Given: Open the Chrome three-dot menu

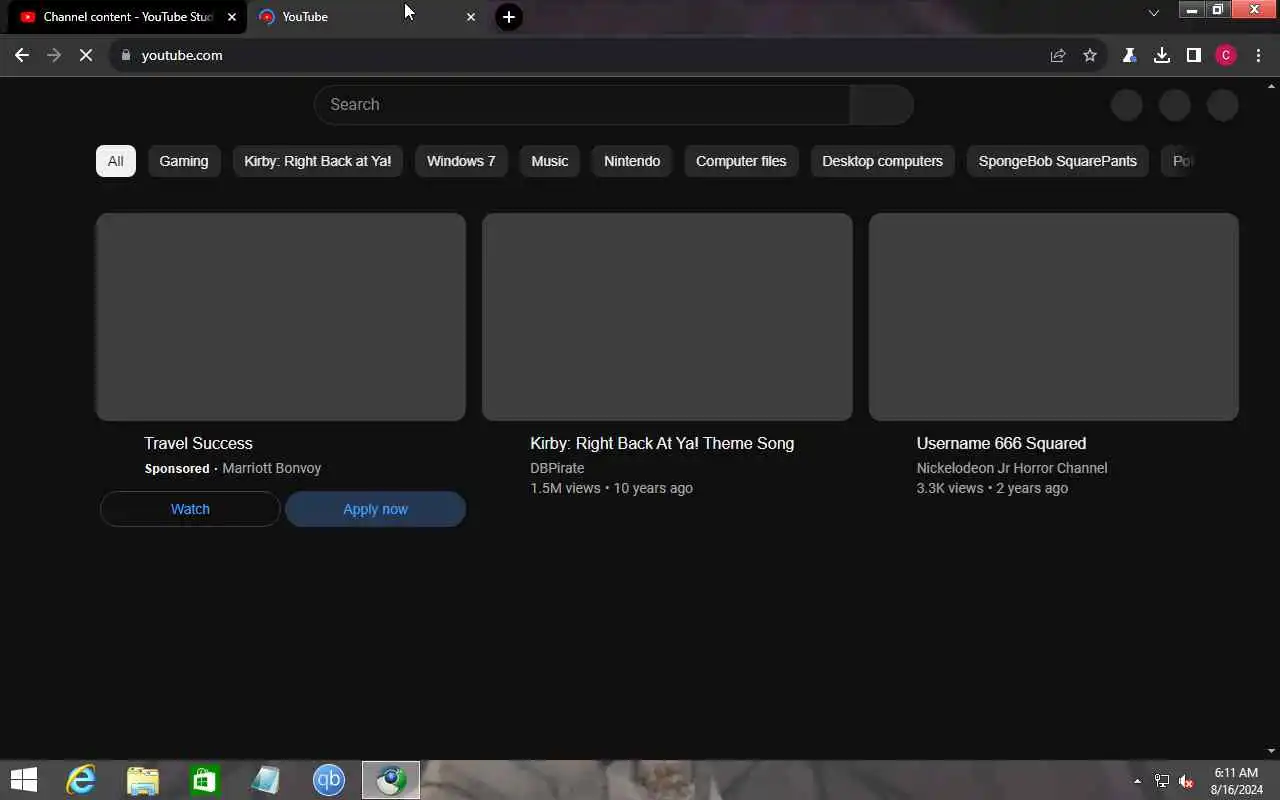Looking at the screenshot, I should pyautogui.click(x=1257, y=55).
